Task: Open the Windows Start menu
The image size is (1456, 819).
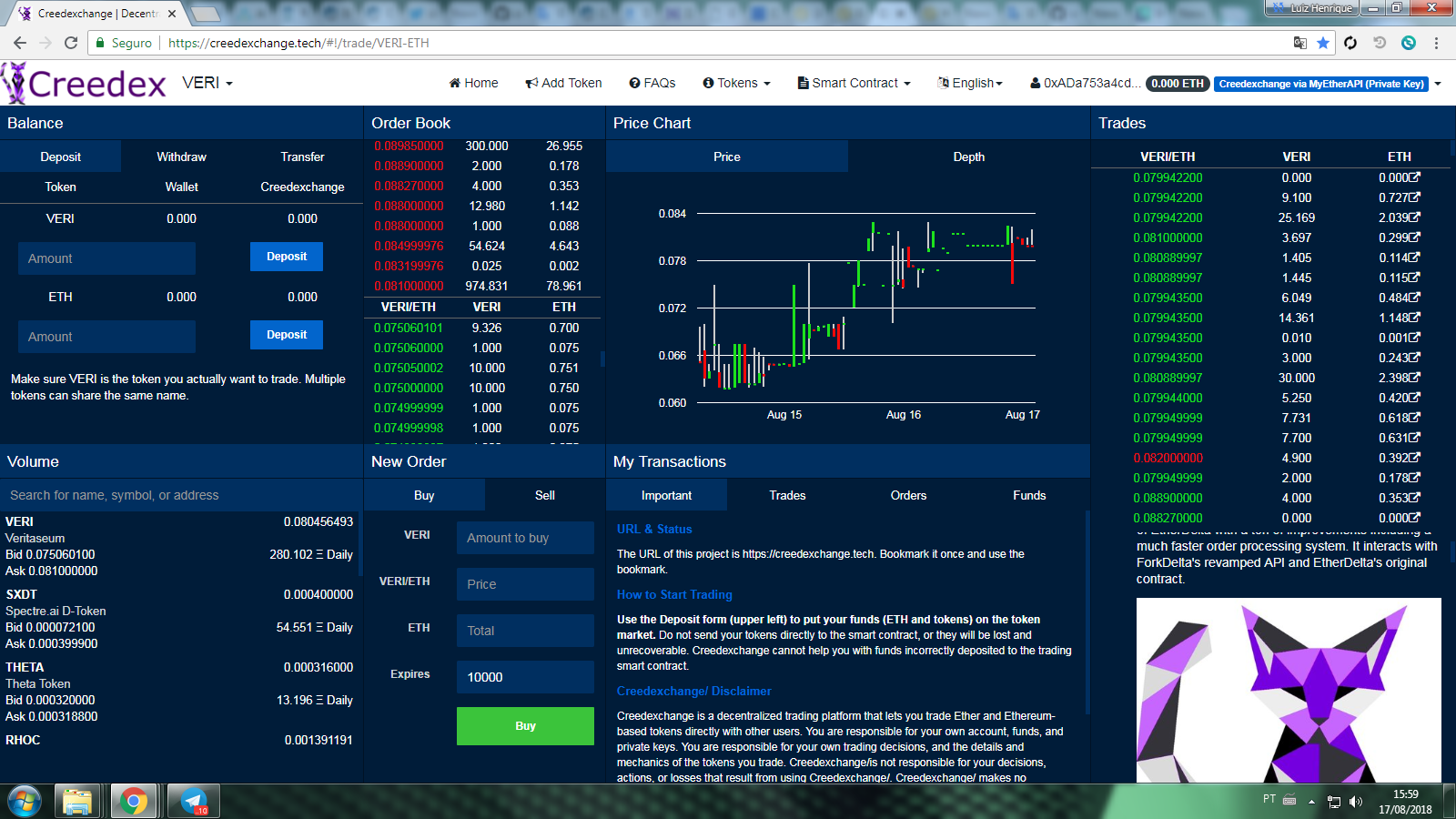Action: click(x=25, y=802)
